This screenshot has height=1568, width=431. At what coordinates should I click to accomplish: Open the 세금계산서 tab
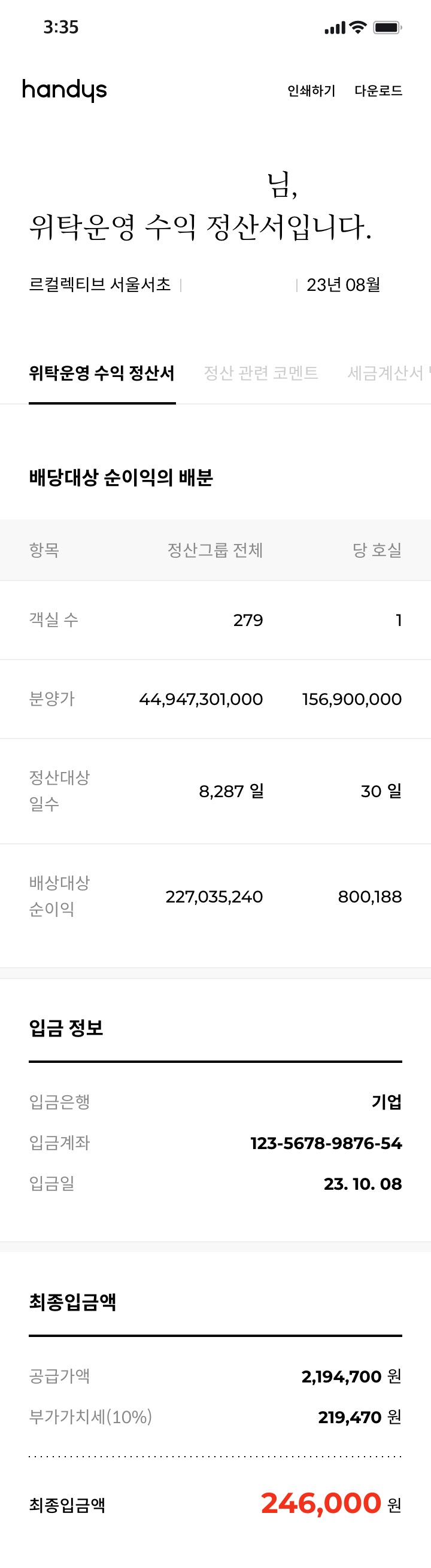[388, 373]
